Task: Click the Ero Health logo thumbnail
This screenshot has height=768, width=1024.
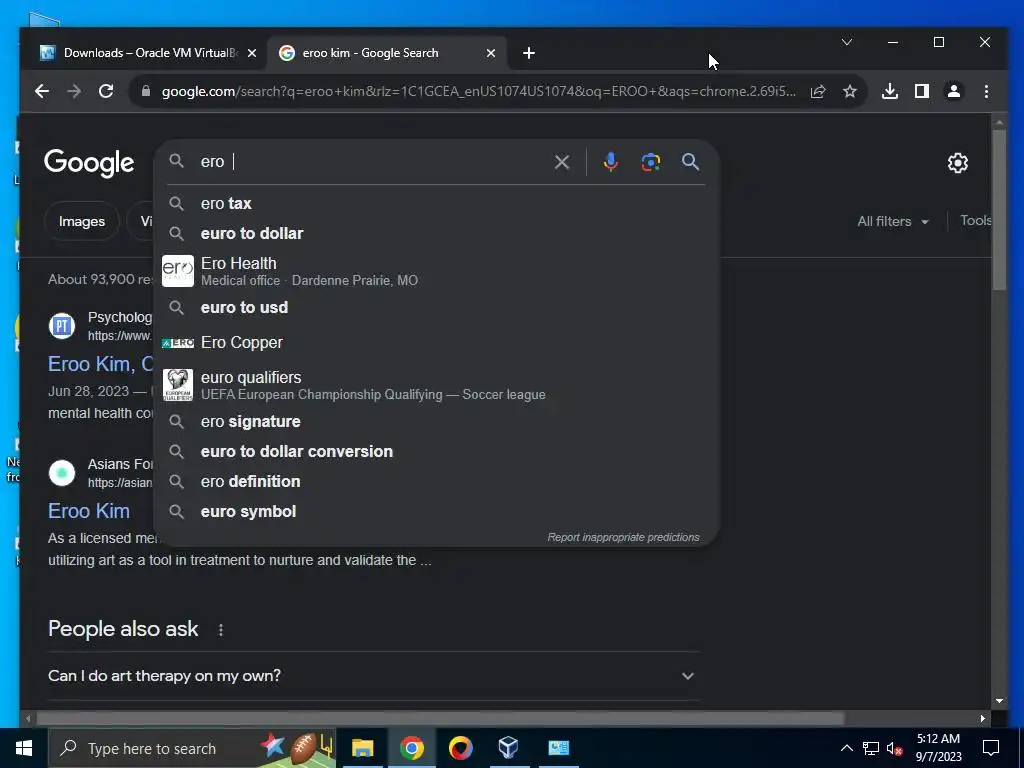Action: 178,271
